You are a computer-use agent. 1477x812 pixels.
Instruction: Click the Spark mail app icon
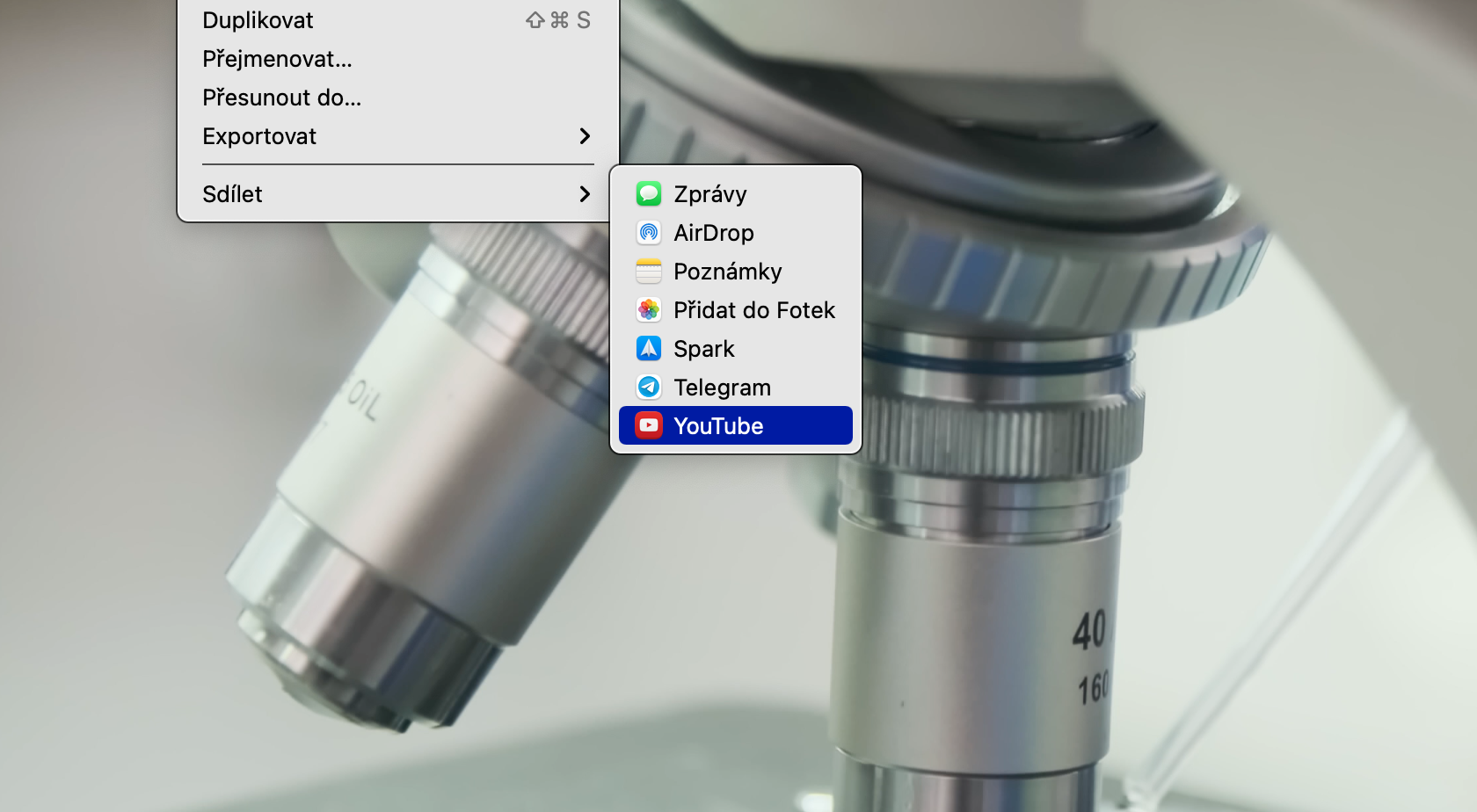coord(649,348)
